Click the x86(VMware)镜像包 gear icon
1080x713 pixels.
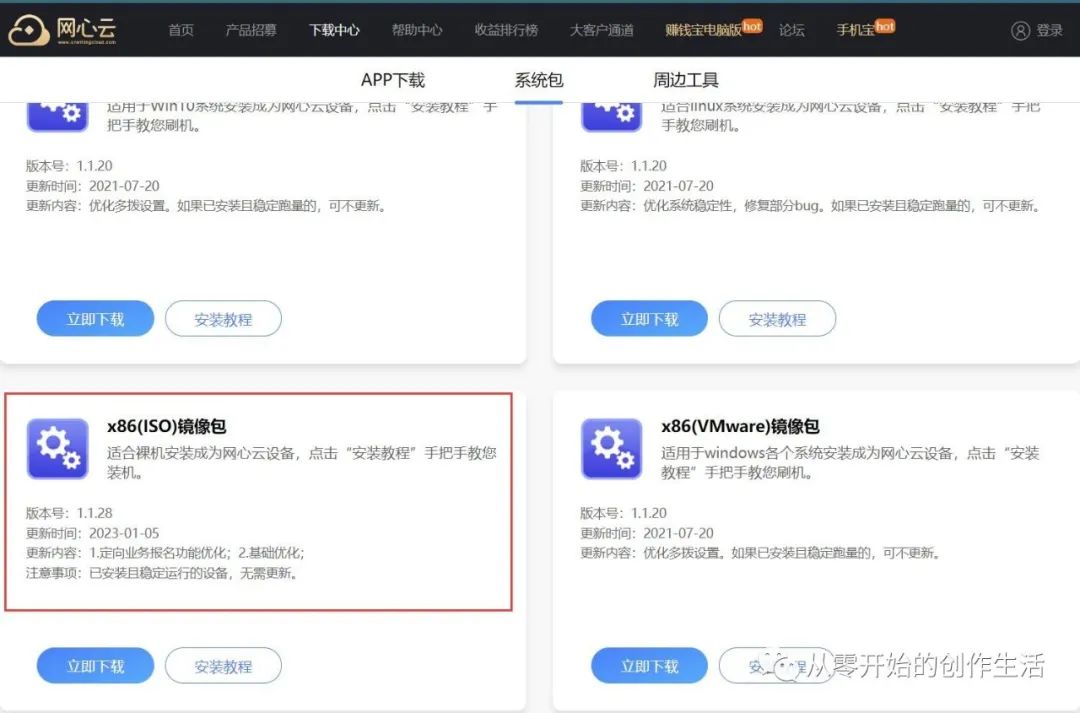(x=612, y=448)
